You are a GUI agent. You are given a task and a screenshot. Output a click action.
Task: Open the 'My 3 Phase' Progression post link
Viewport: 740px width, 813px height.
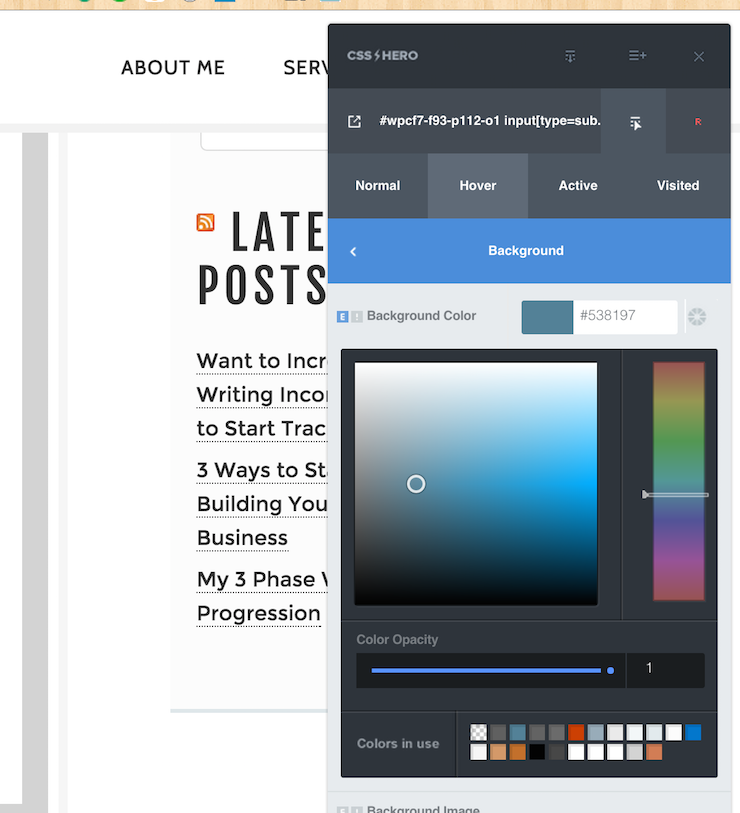262,596
